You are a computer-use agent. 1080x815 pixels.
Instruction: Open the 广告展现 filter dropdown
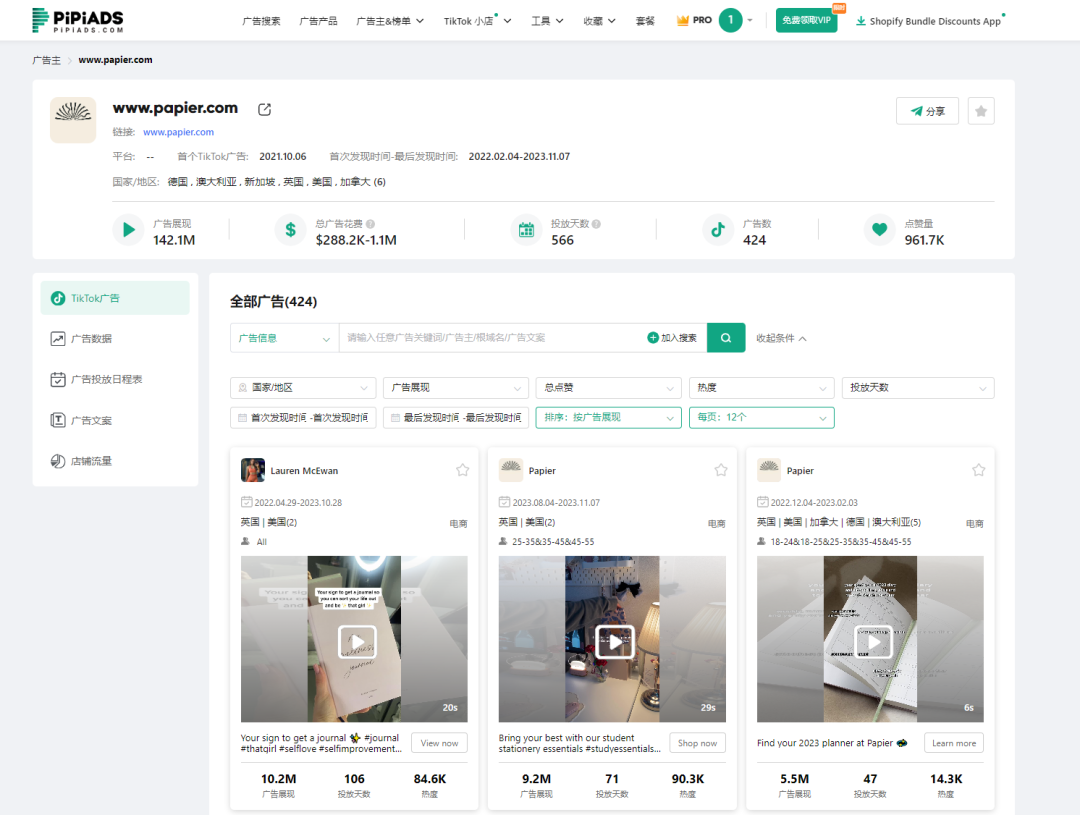(x=456, y=388)
